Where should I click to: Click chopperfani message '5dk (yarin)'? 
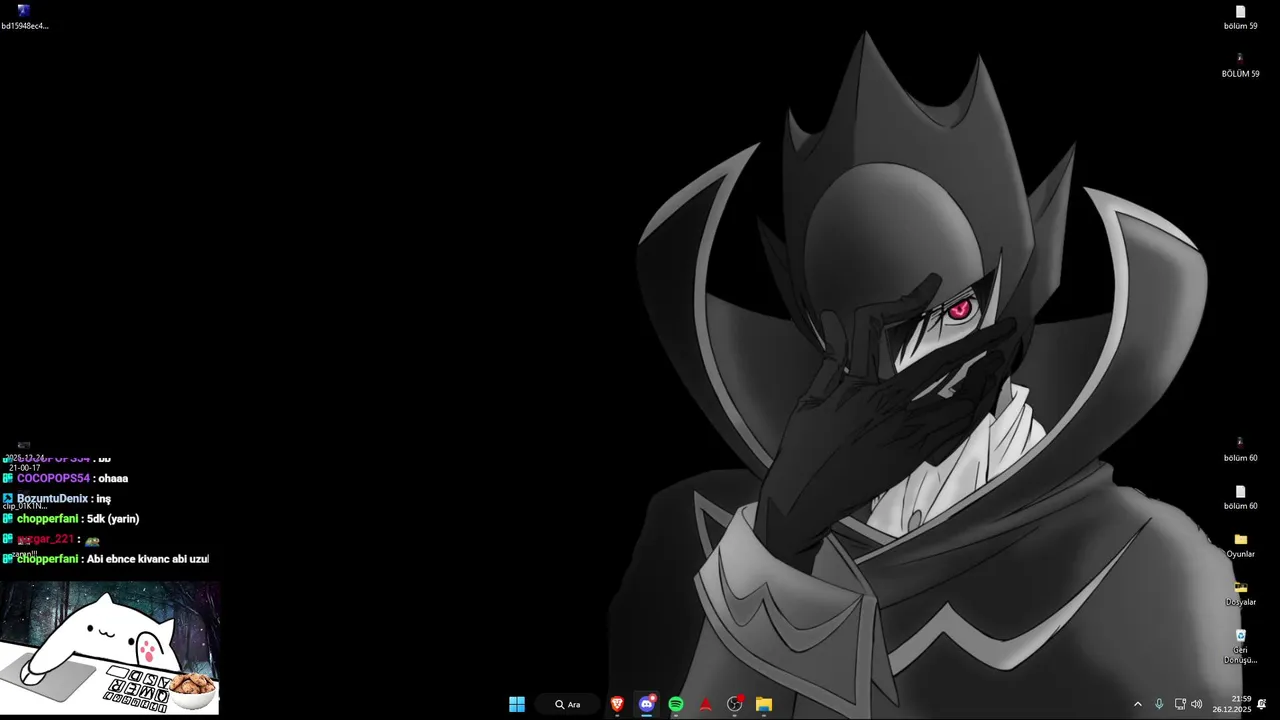coord(113,519)
